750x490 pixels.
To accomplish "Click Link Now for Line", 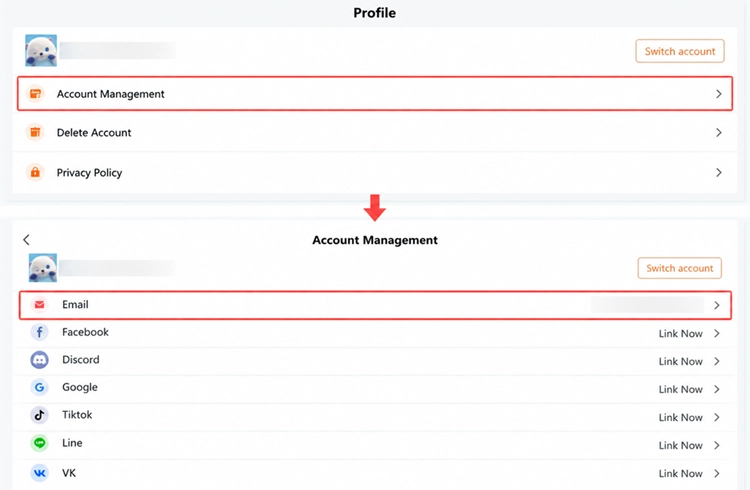I will click(x=680, y=445).
